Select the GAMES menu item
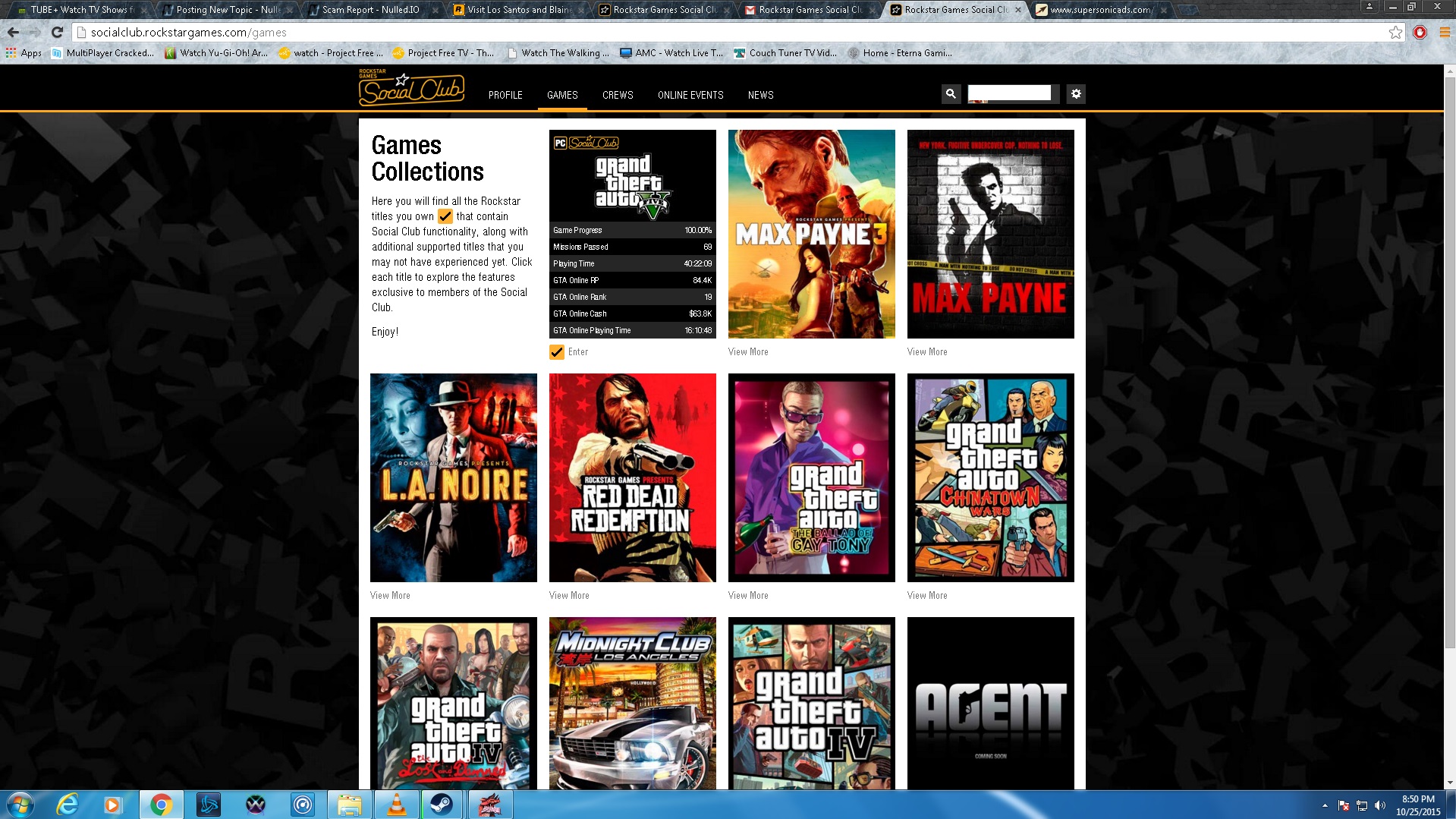The height and width of the screenshot is (819, 1456). [x=562, y=95]
